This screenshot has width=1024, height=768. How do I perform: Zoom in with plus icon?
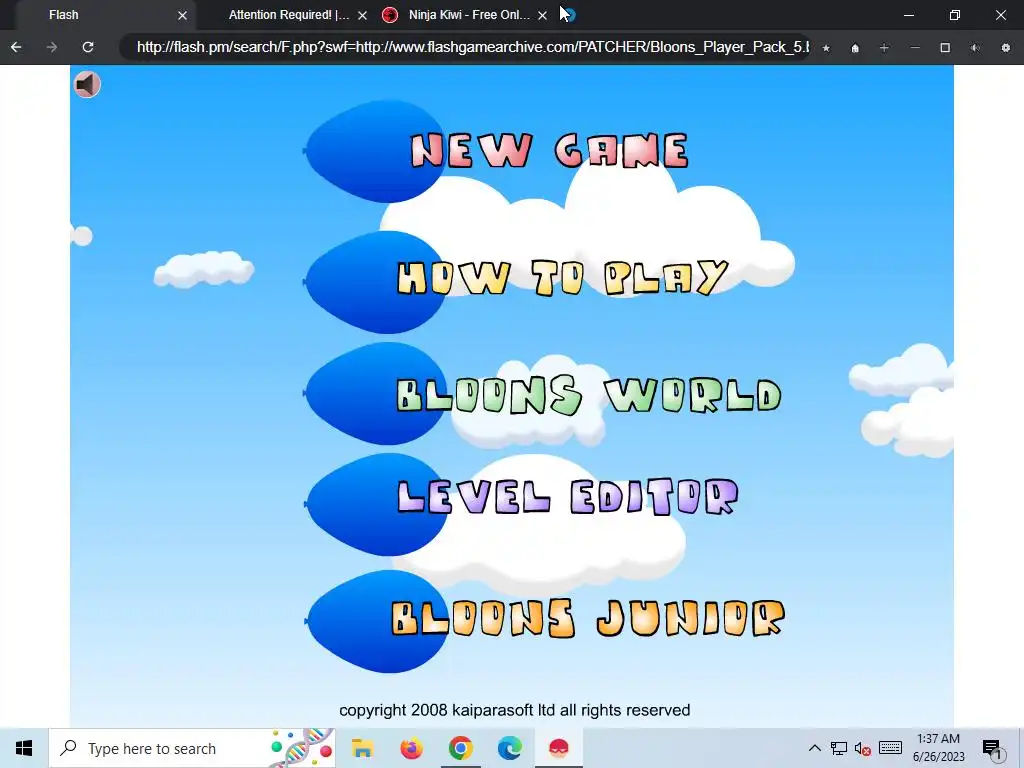[x=884, y=48]
